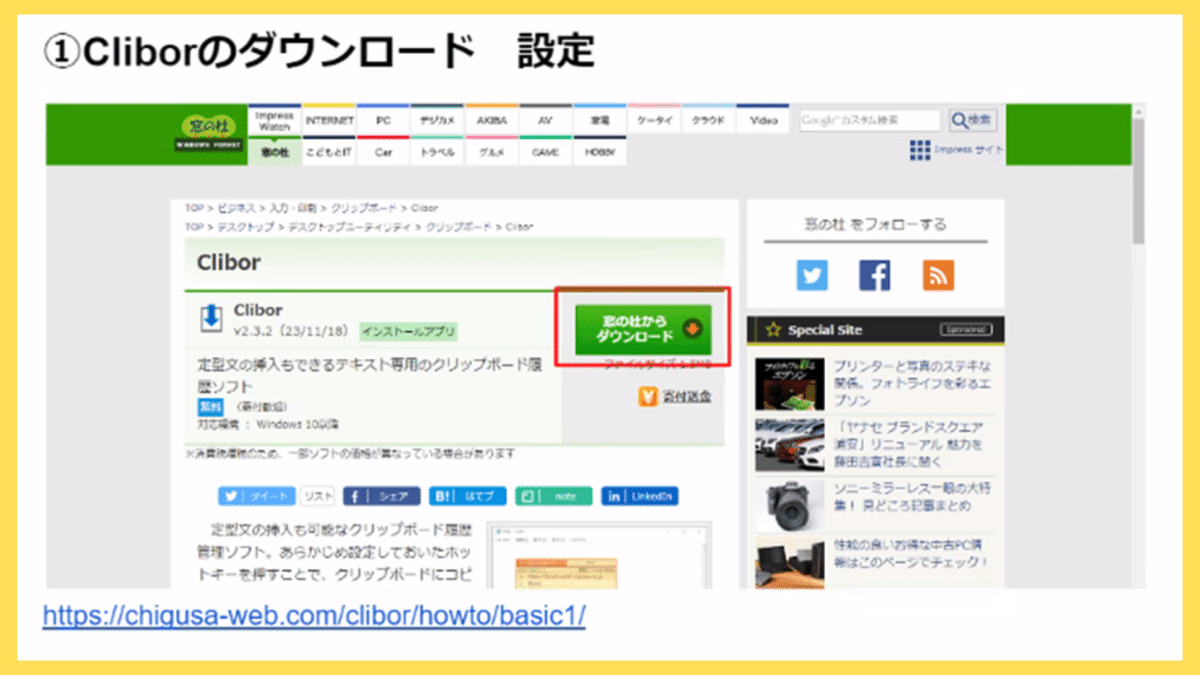Open the プリンターと写真のステキな関係 article link
The width and height of the screenshot is (1200, 675).
pyautogui.click(x=911, y=384)
